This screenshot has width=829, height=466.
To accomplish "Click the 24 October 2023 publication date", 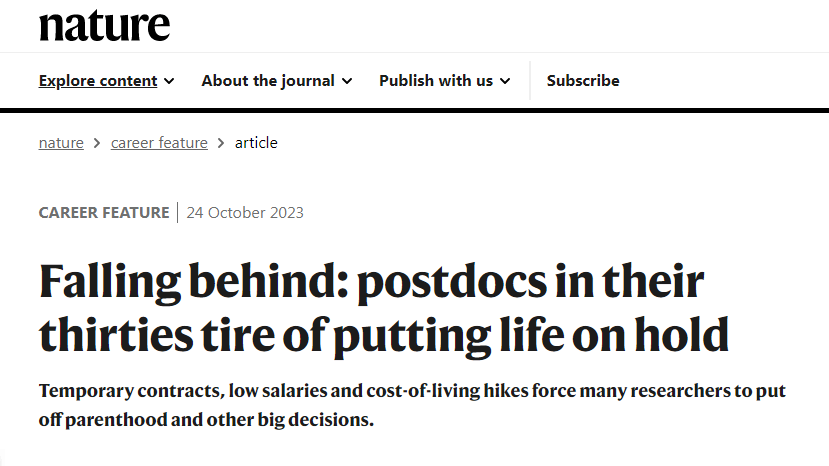I will pos(245,212).
